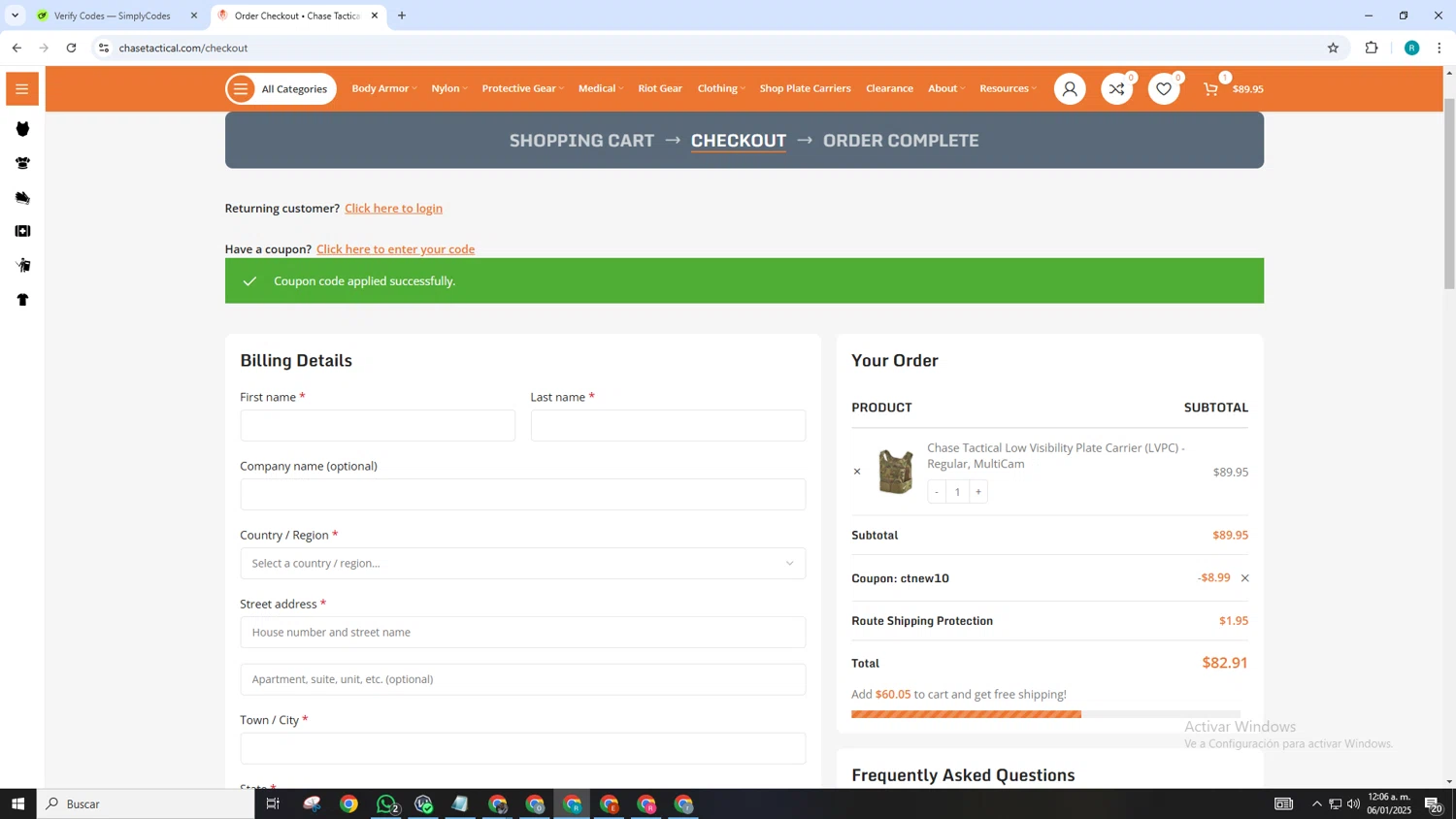
Task: Click the House number and street field
Action: tap(522, 633)
